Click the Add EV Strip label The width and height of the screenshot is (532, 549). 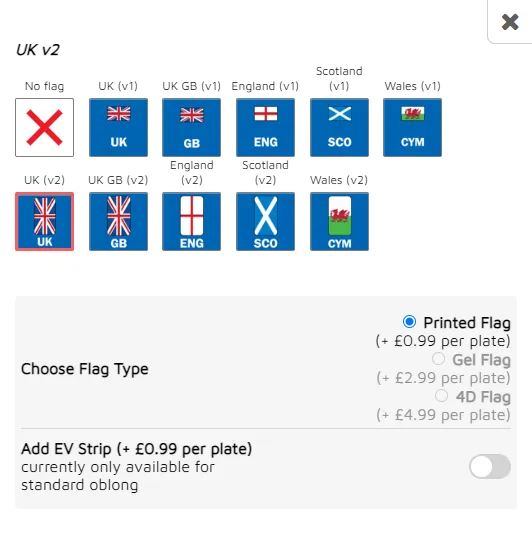pos(137,449)
